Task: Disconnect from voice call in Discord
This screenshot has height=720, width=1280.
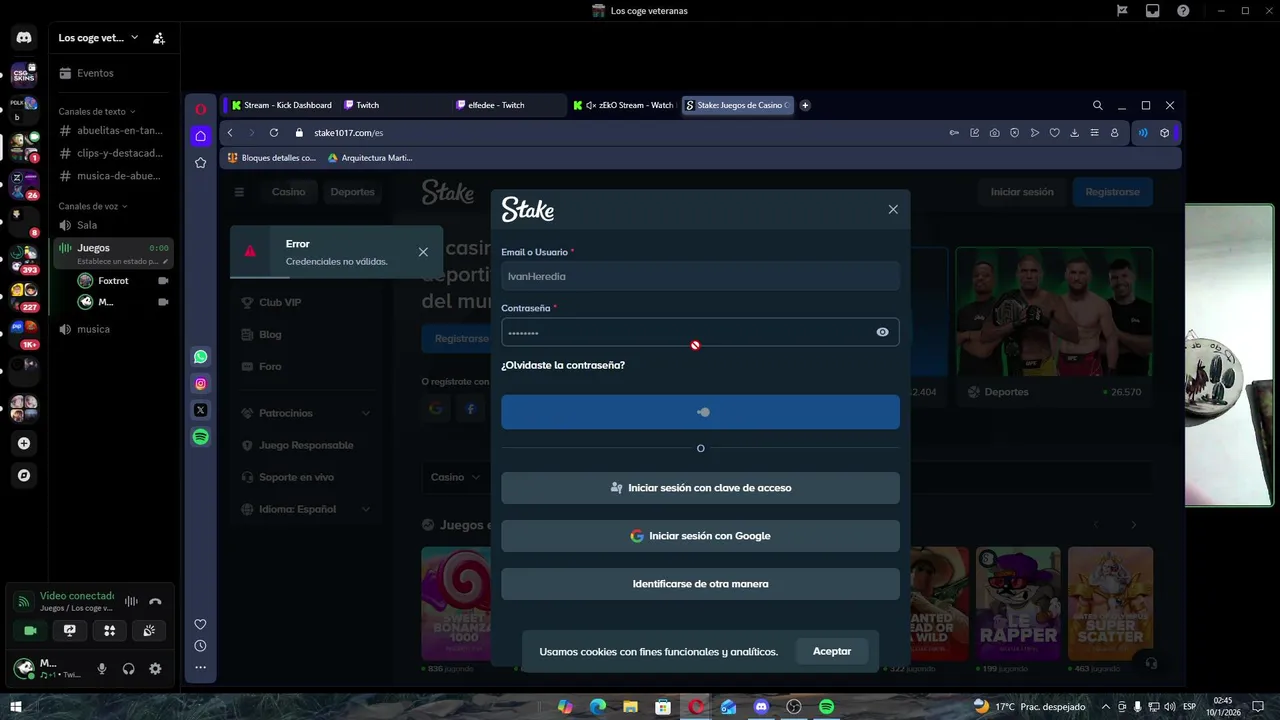Action: [x=155, y=602]
